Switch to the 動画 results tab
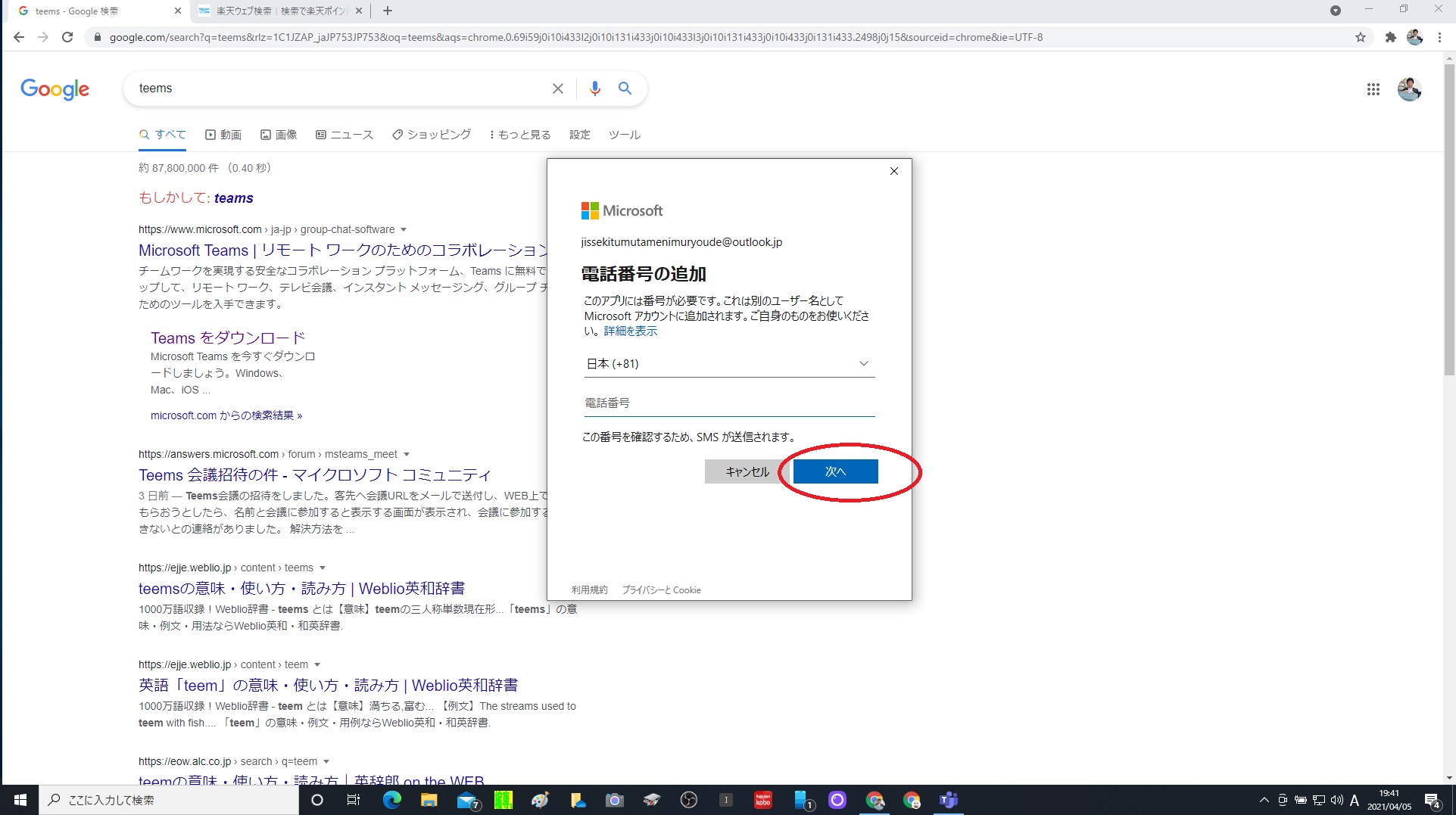Screen dimensions: 1456x815 [x=223, y=135]
